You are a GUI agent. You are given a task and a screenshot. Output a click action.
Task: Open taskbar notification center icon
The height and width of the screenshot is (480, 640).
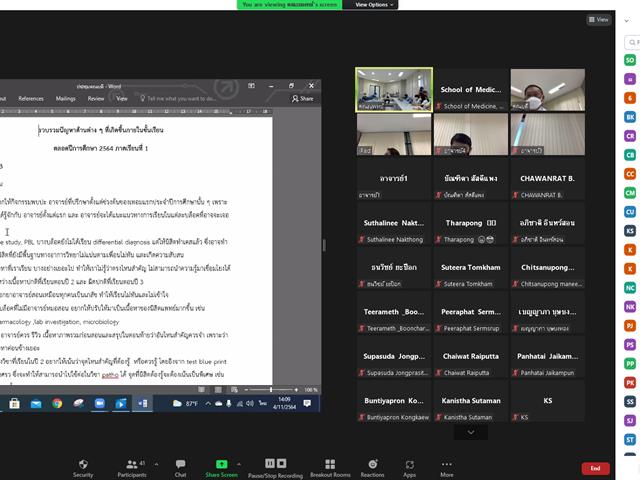click(307, 404)
